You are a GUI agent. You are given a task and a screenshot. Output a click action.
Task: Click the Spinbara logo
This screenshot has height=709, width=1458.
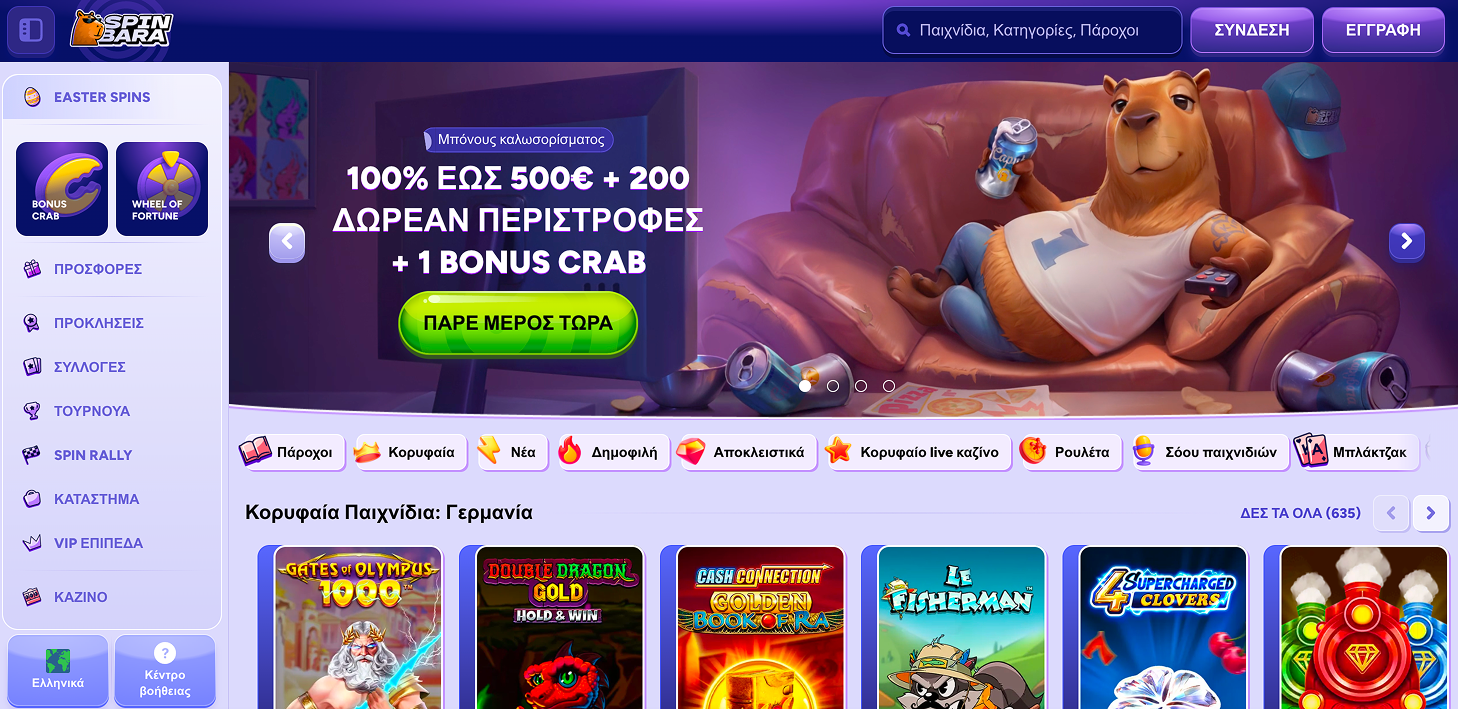point(121,30)
